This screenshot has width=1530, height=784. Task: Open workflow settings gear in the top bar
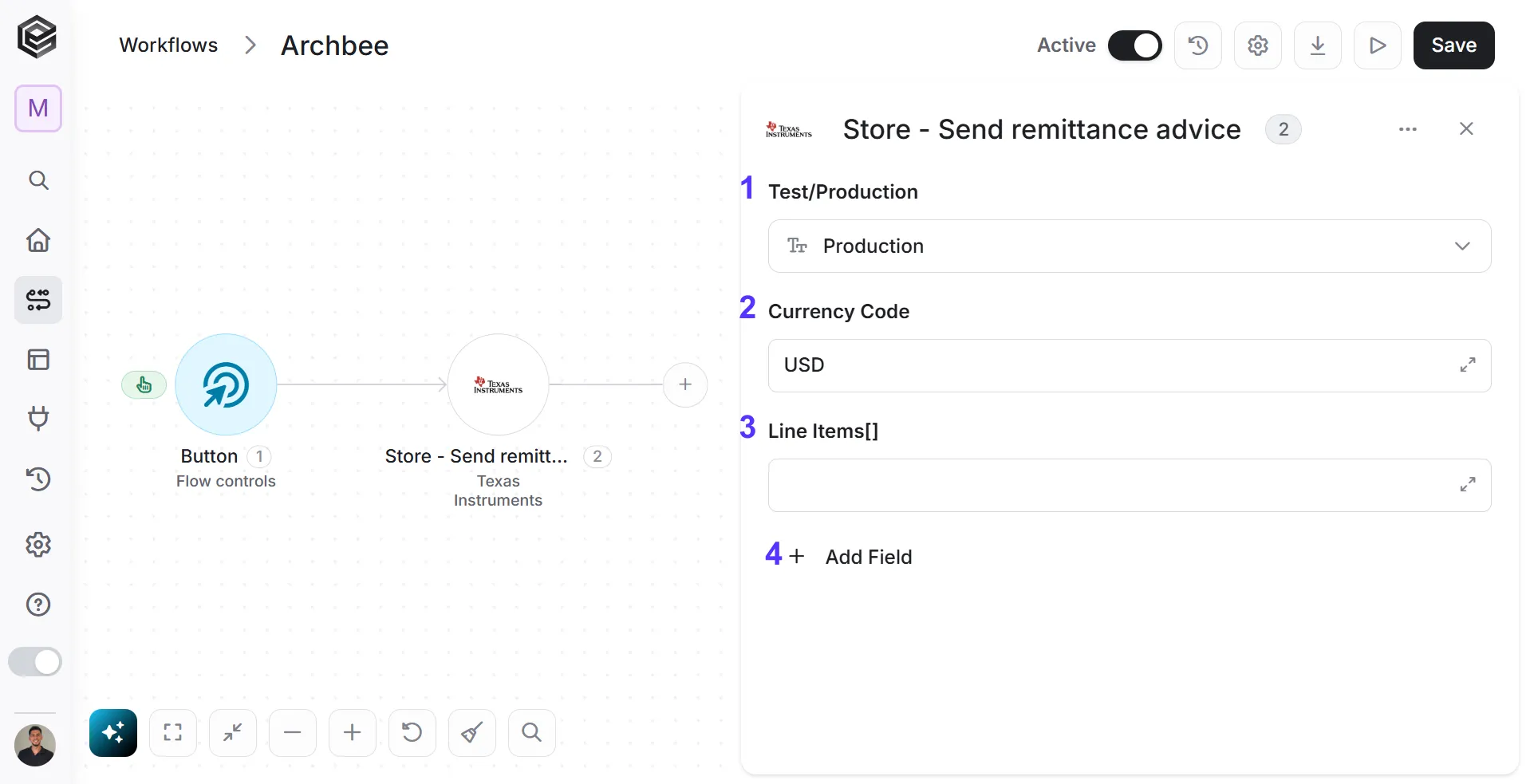pos(1258,45)
